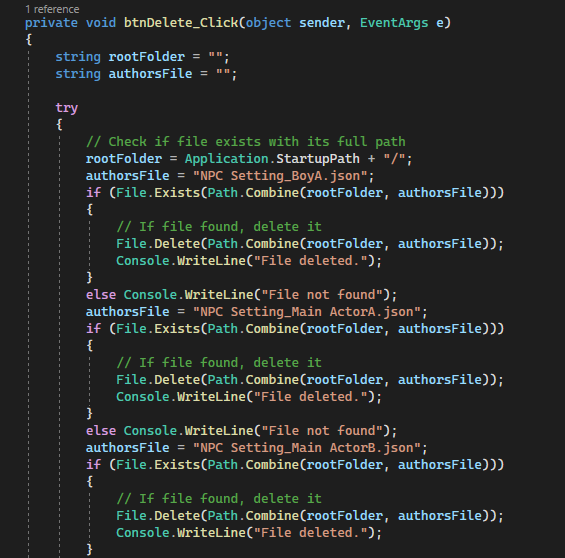The width and height of the screenshot is (565, 558).
Task: Click the "NPC Setting_Main ActorA.json" string
Action: (x=307, y=312)
